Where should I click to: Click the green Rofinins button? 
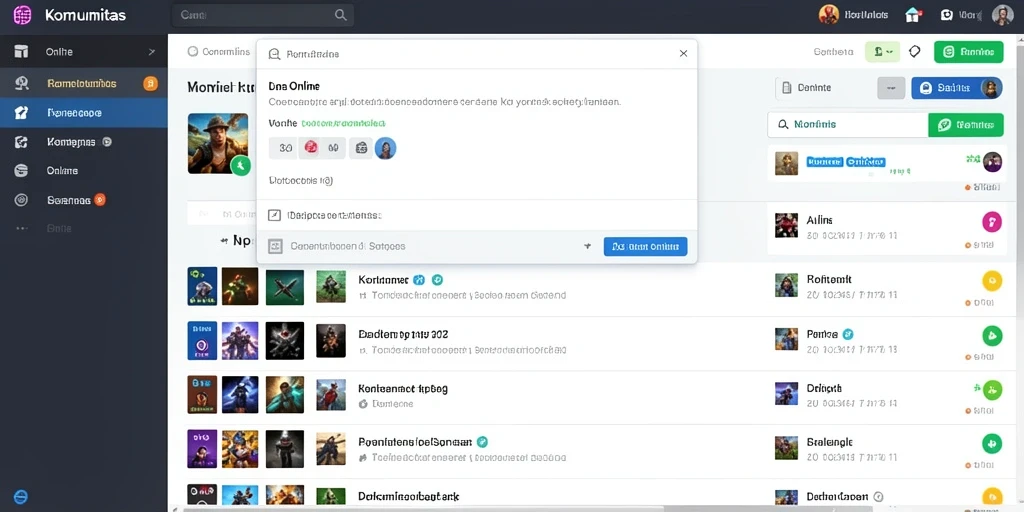[x=965, y=124]
